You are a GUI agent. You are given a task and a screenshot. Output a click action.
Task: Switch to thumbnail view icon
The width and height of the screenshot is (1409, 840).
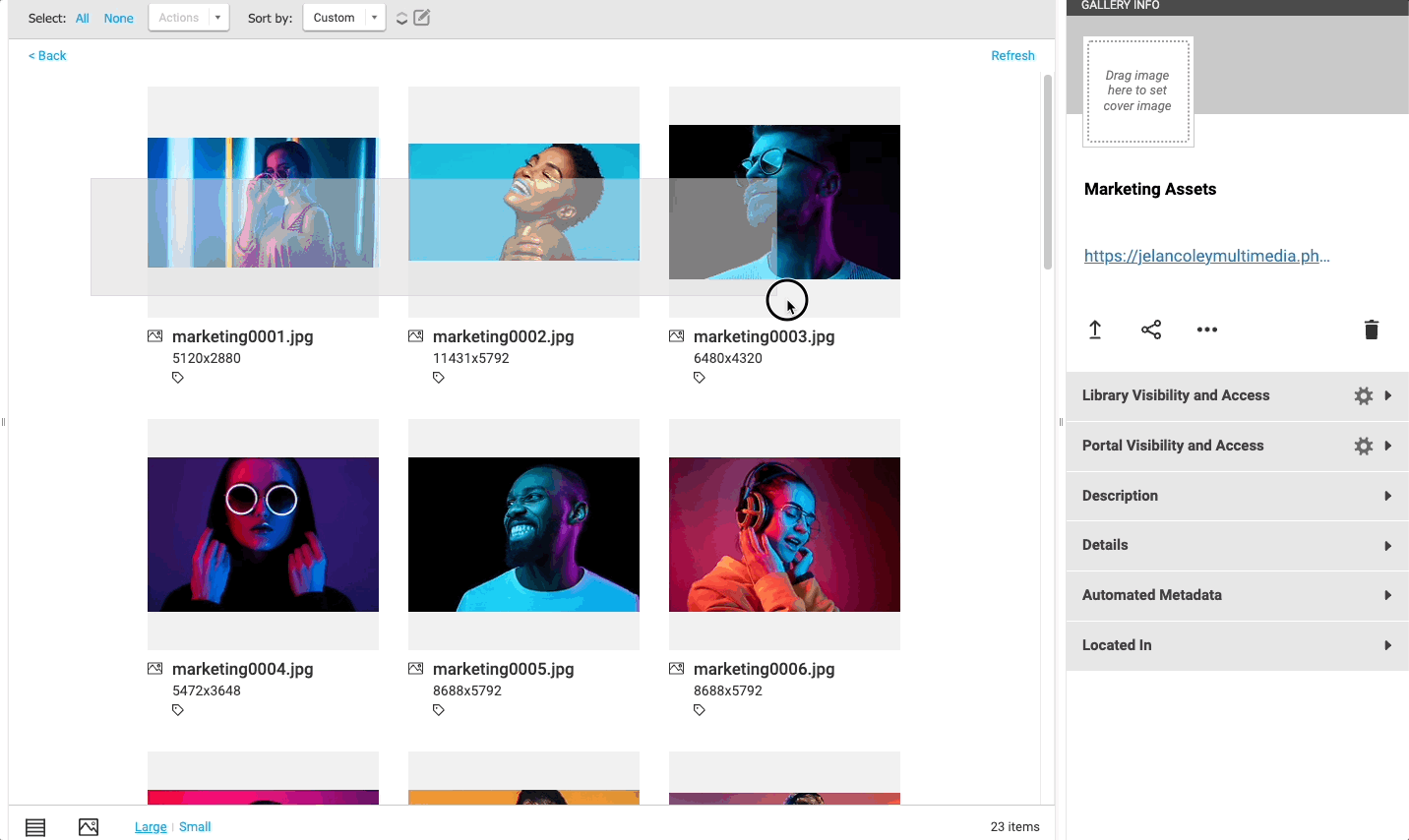[x=89, y=827]
